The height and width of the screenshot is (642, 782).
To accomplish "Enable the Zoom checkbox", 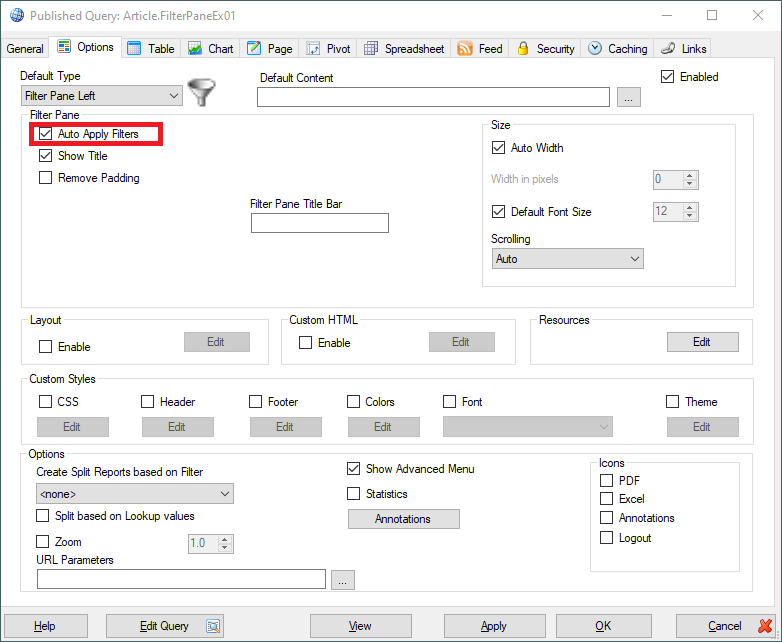I will point(42,541).
